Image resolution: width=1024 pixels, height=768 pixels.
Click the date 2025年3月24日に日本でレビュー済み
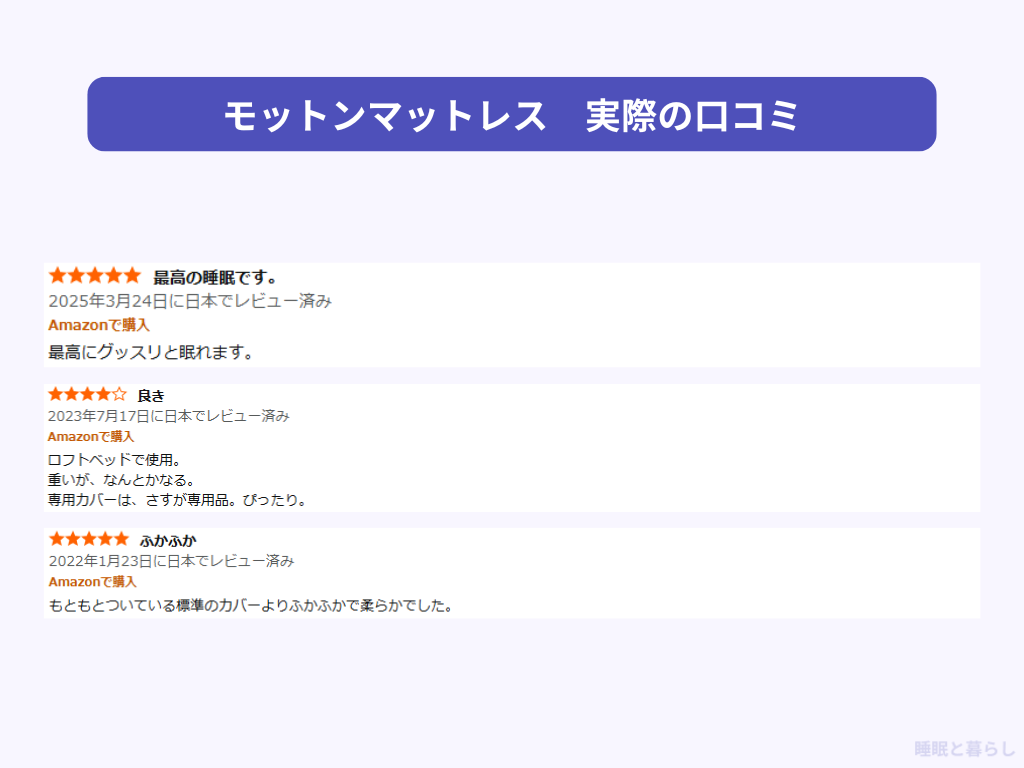(190, 301)
